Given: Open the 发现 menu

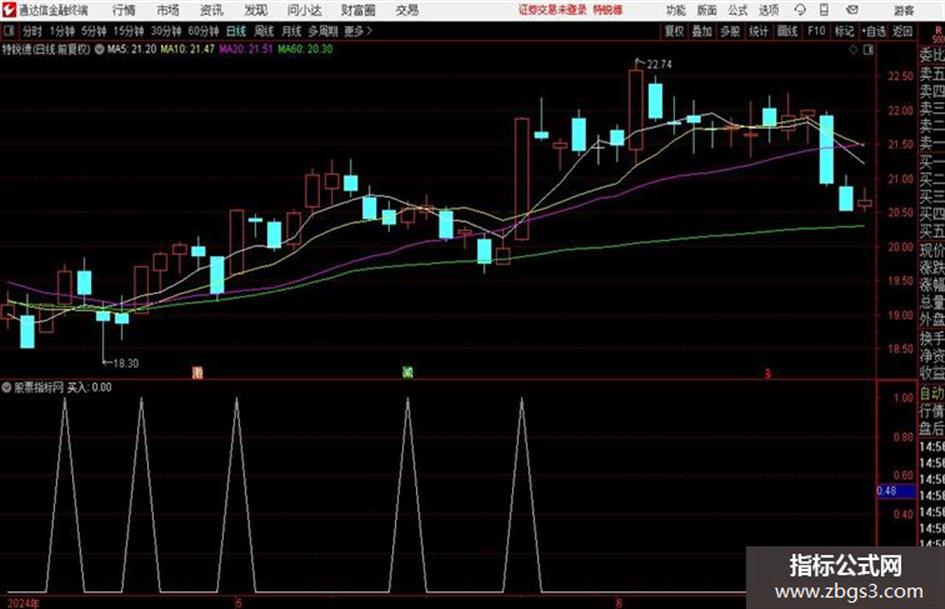Looking at the screenshot, I should [256, 10].
